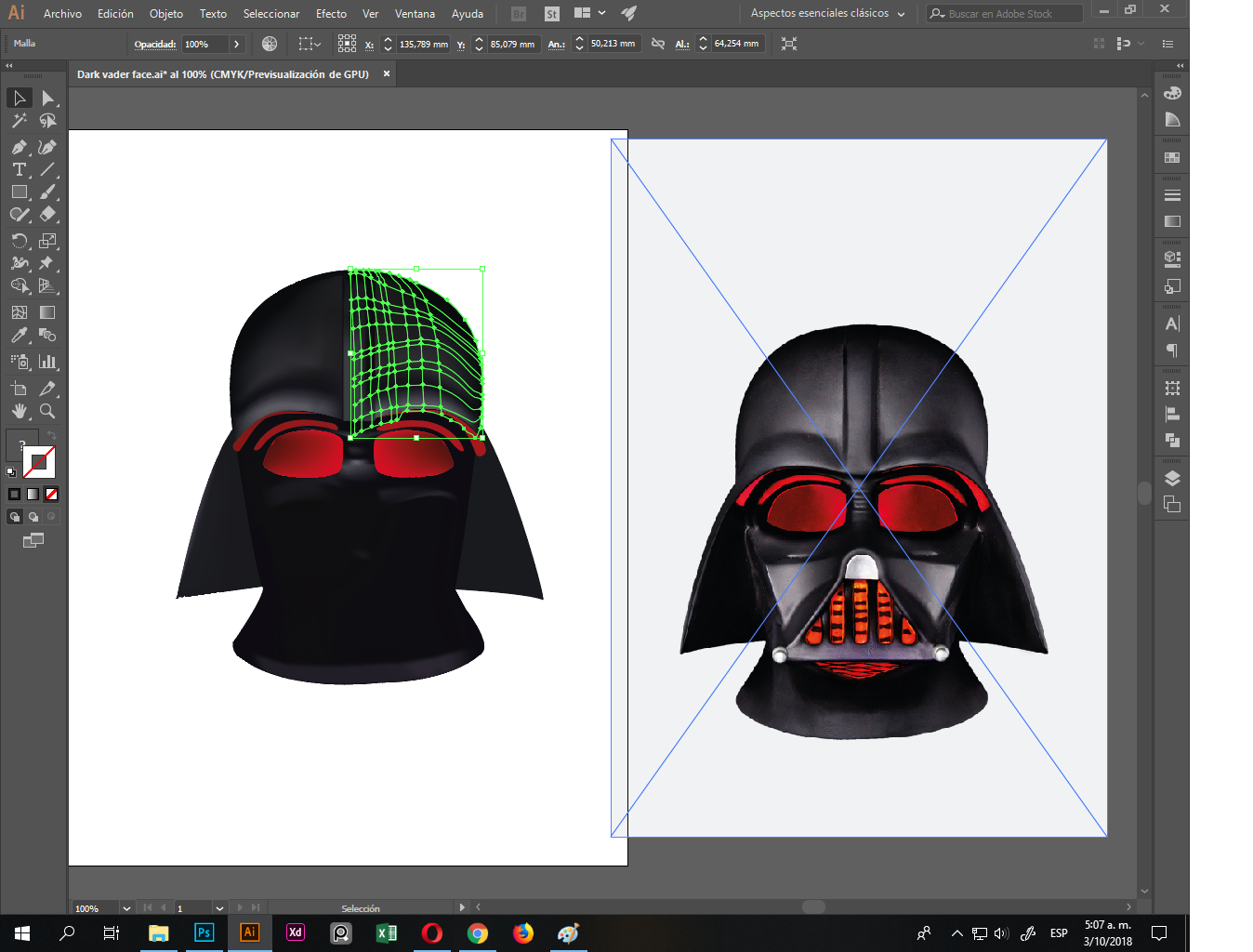The width and height of the screenshot is (1253, 952).
Task: Open the Efecto menu
Action: click(331, 14)
